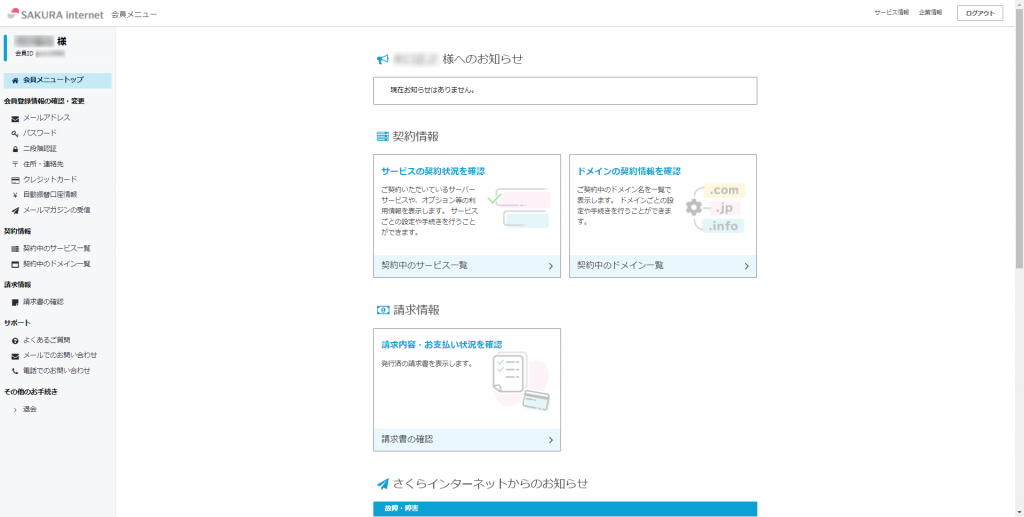Click the yen icon for 自動振替口座情報
Viewport: 1024px width, 517px height.
15,195
